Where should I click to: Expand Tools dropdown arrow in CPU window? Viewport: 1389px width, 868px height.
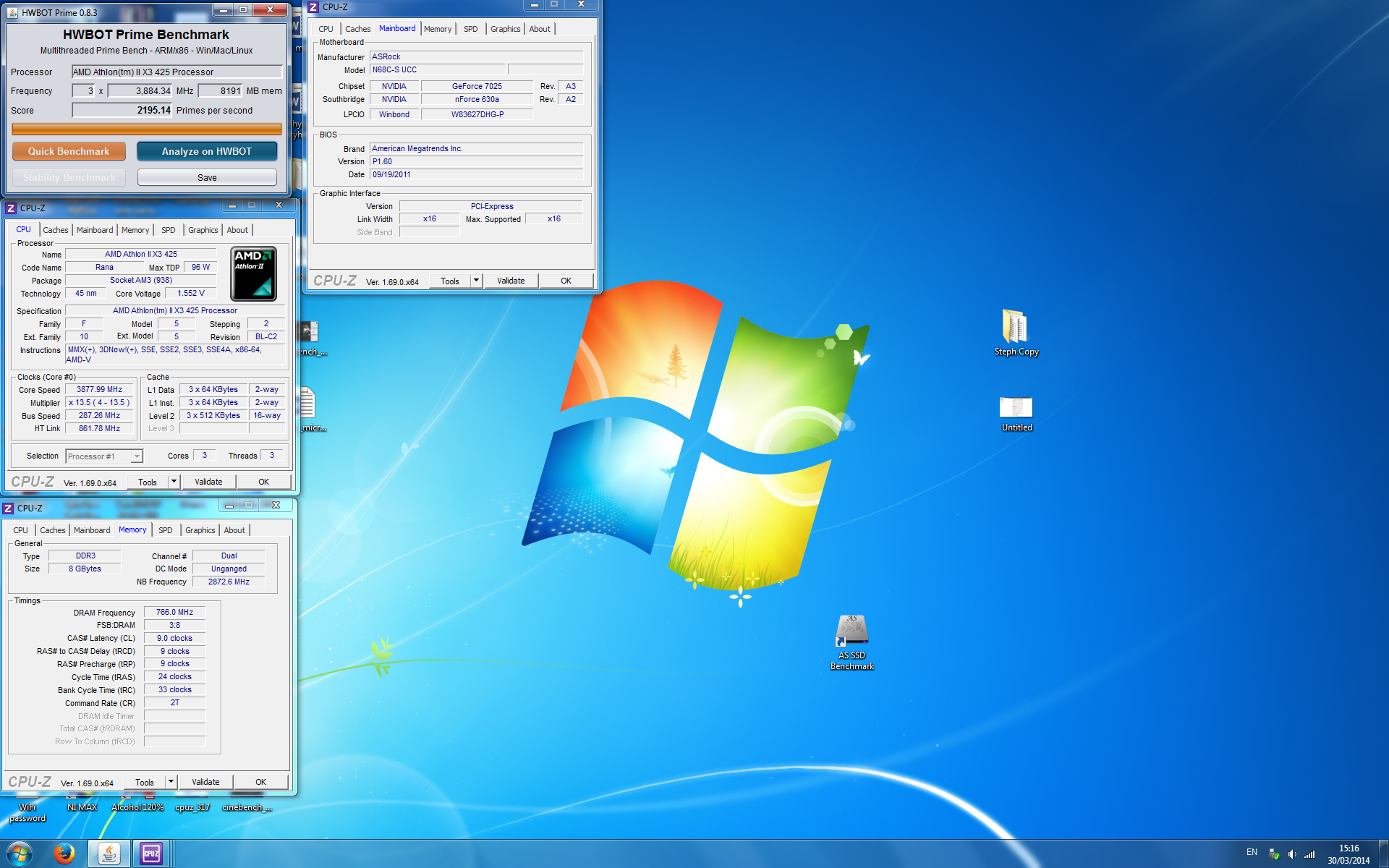point(174,482)
